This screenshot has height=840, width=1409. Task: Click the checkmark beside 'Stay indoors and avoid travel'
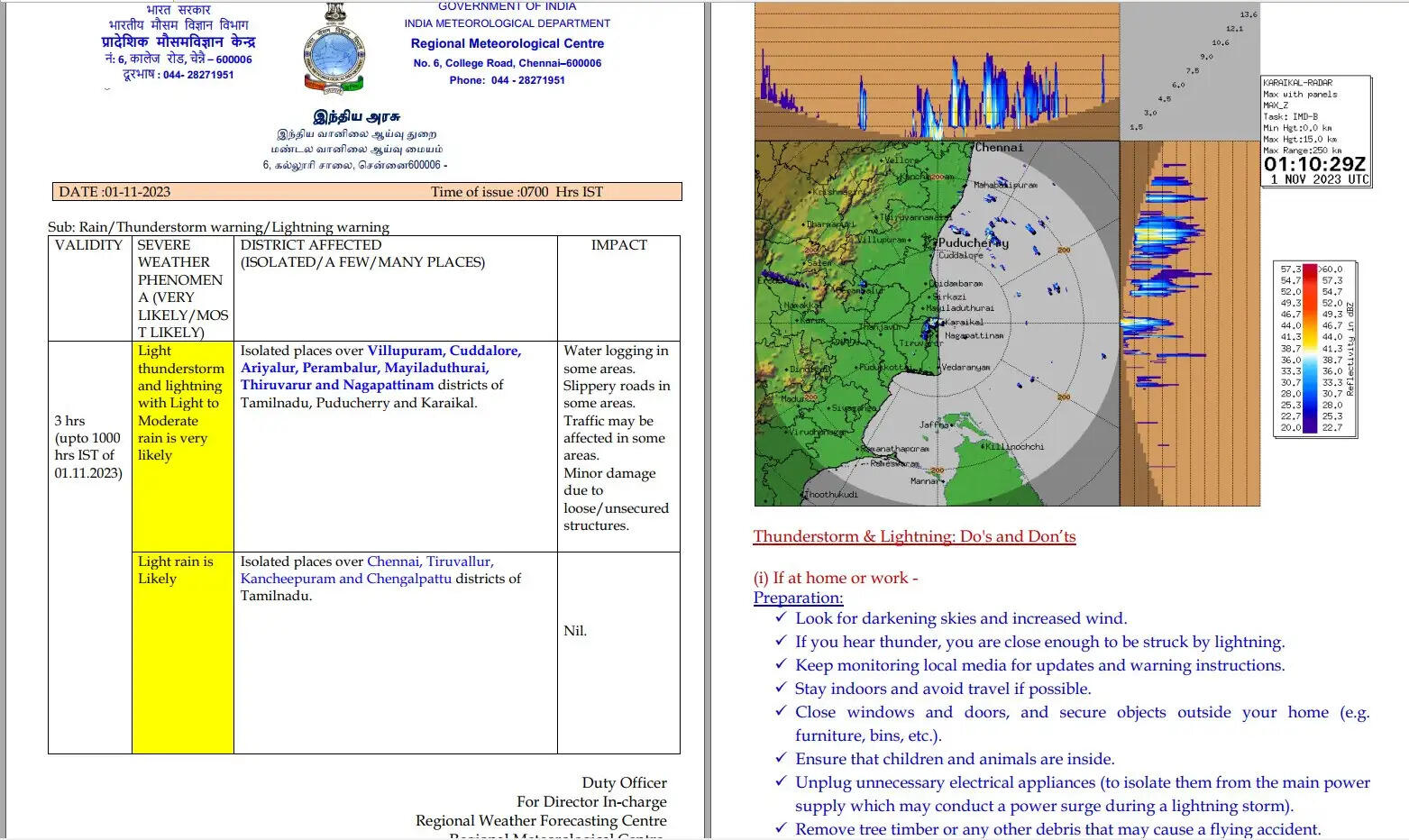click(781, 688)
